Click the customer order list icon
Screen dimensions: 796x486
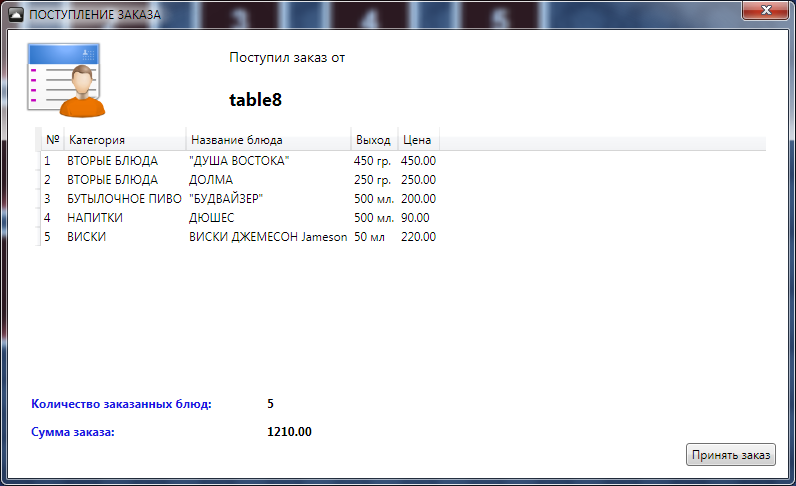click(66, 80)
